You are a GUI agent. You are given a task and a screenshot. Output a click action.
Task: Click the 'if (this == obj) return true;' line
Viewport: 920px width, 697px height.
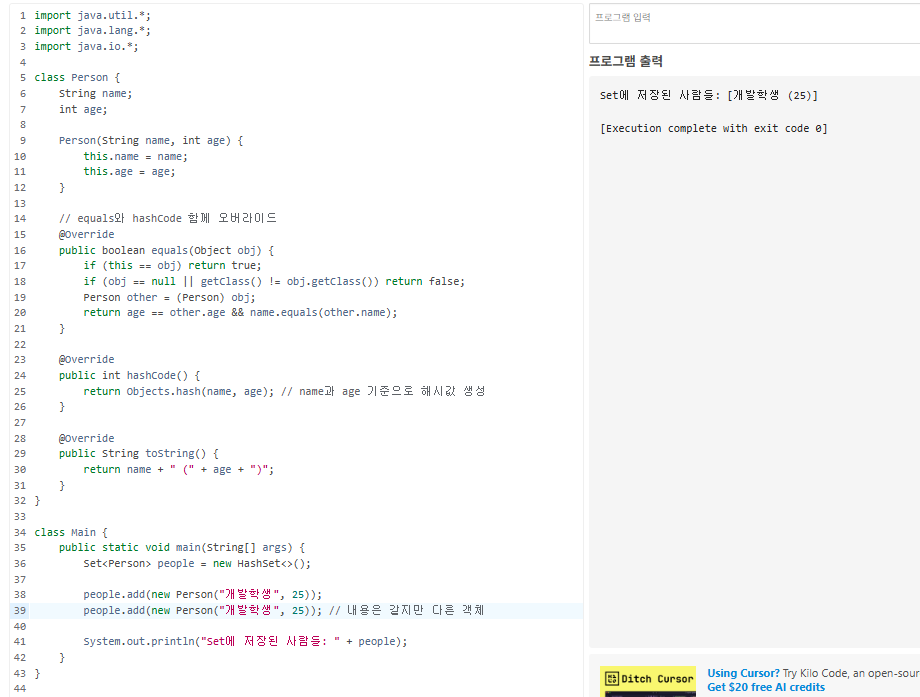[x=172, y=265]
